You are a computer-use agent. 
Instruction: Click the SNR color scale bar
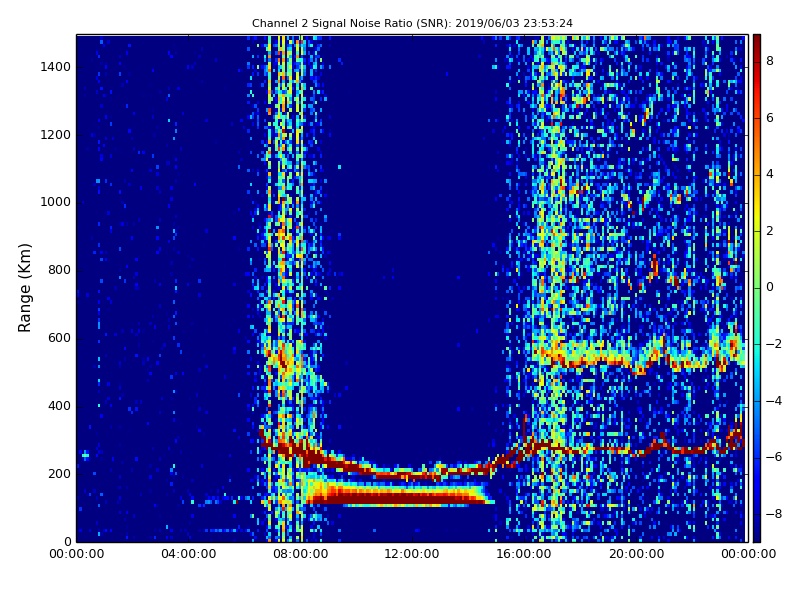[x=757, y=288]
